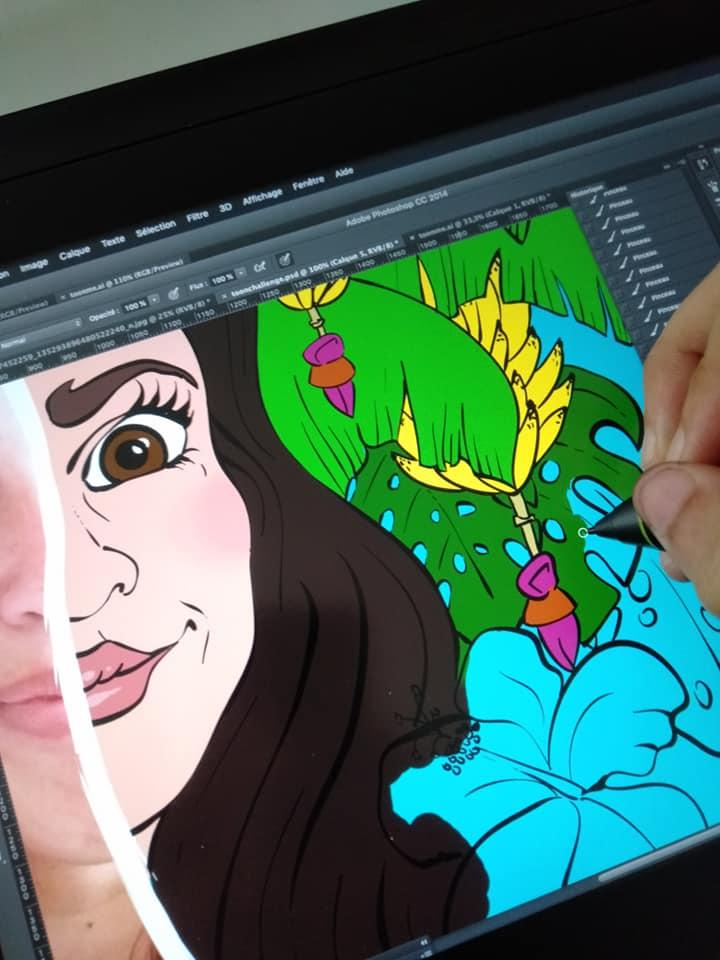
Task: Switch to toonme.ai @ 33,3% document tab
Action: coord(484,215)
